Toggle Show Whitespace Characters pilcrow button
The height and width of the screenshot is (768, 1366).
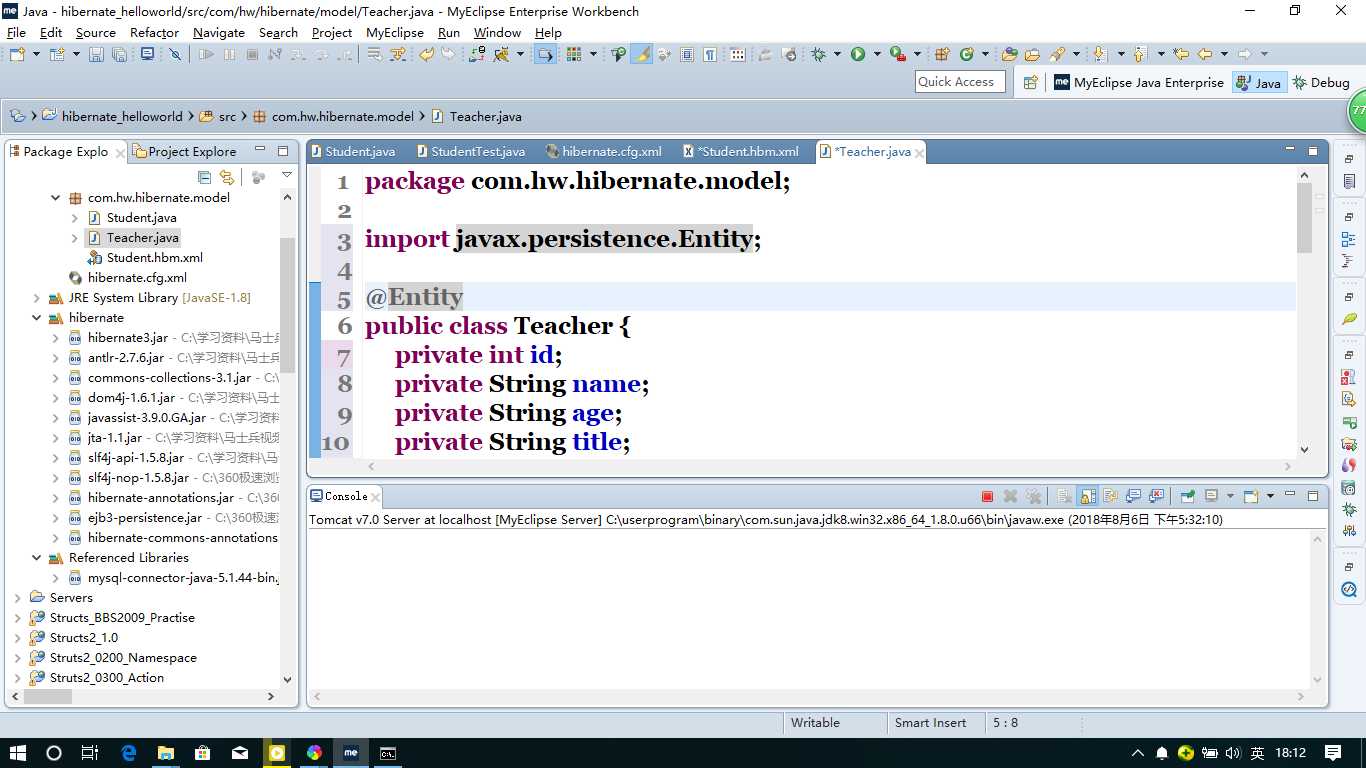point(709,54)
